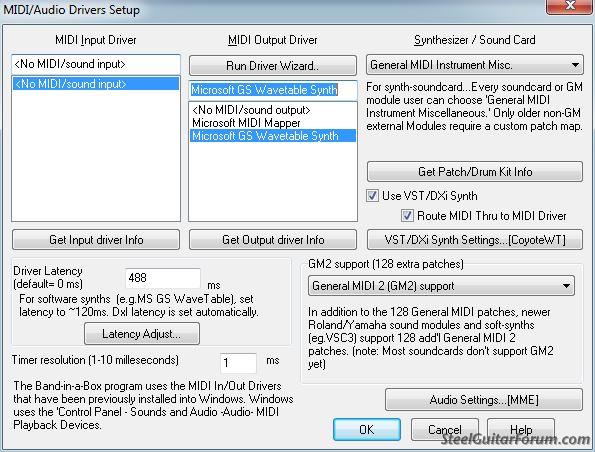Click the Cancel button
The height and width of the screenshot is (452, 595).
coord(444,429)
